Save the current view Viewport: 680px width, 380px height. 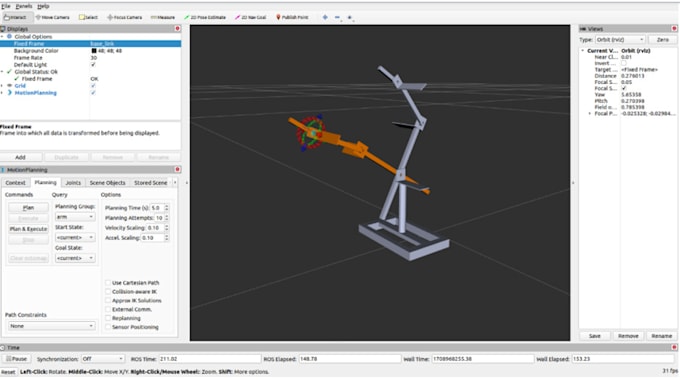(x=595, y=336)
